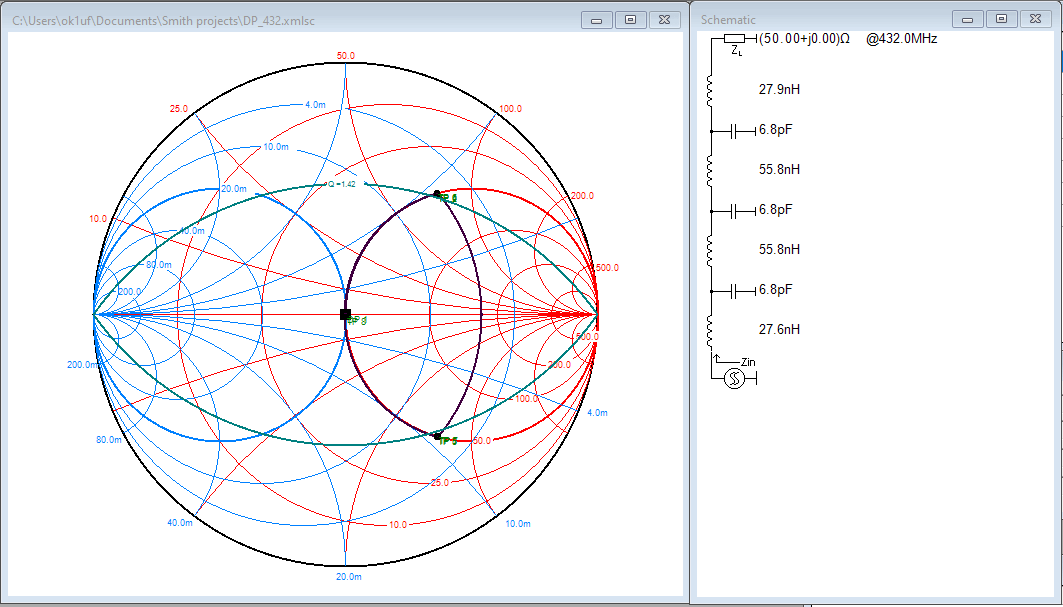Maximize the Schematic window
Screen dimensions: 1063x607
1000,19
